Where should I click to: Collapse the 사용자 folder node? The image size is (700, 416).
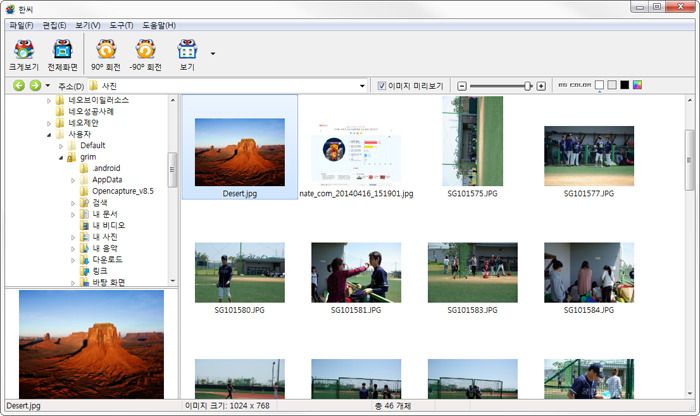click(49, 134)
